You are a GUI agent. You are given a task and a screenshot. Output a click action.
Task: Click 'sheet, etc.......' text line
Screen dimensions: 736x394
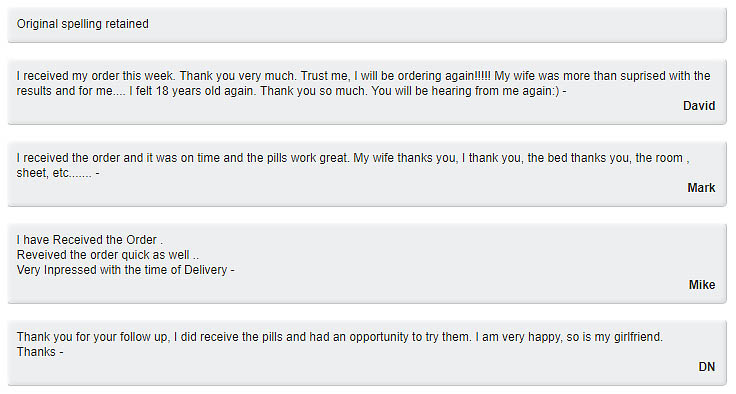pyautogui.click(x=58, y=173)
